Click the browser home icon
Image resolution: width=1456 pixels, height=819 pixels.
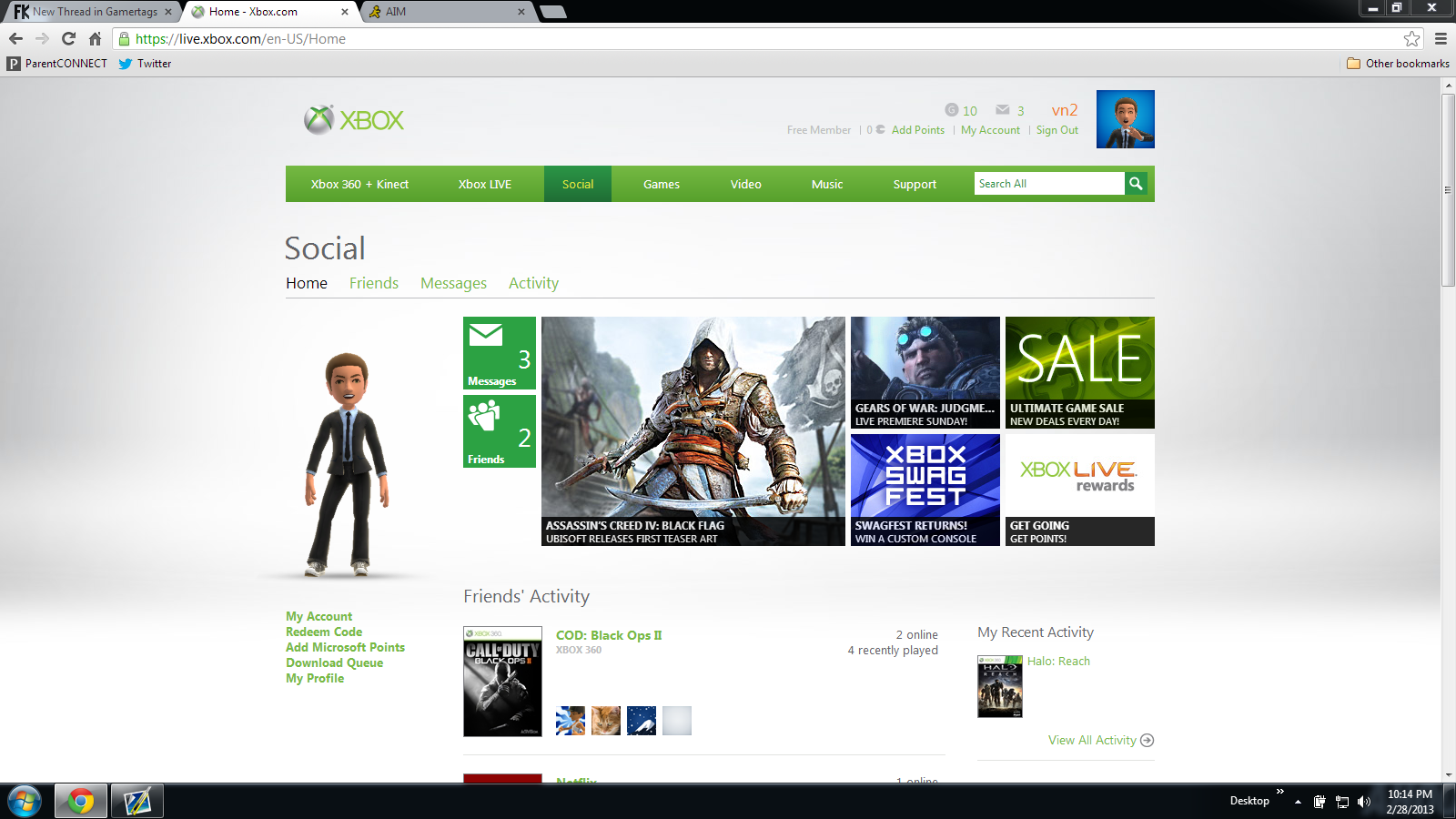click(x=95, y=38)
